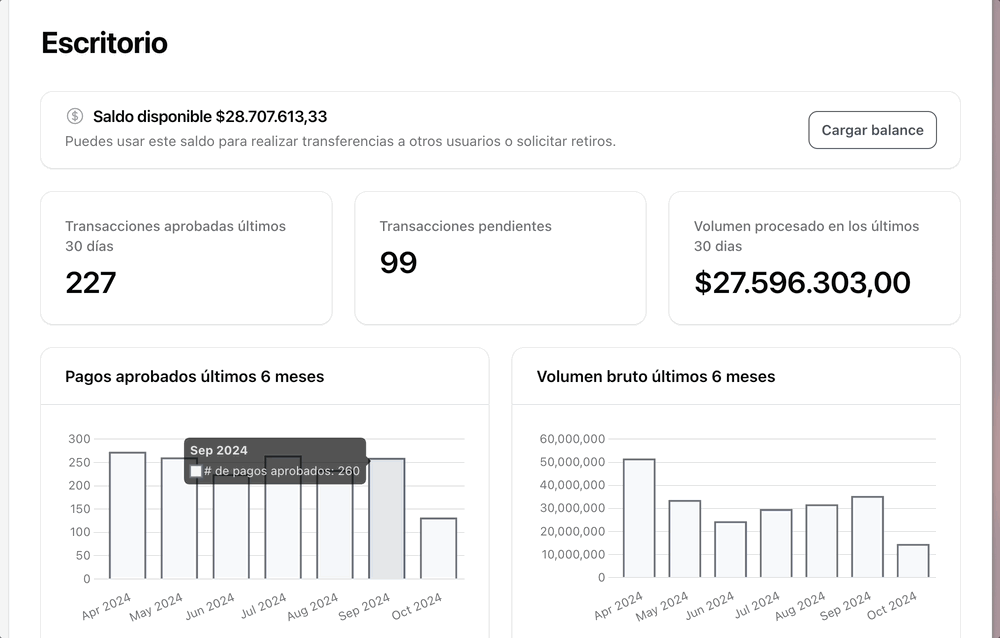Open the Transacciones aprobadas últimos 30 días card
1000x638 pixels.
tap(186, 258)
